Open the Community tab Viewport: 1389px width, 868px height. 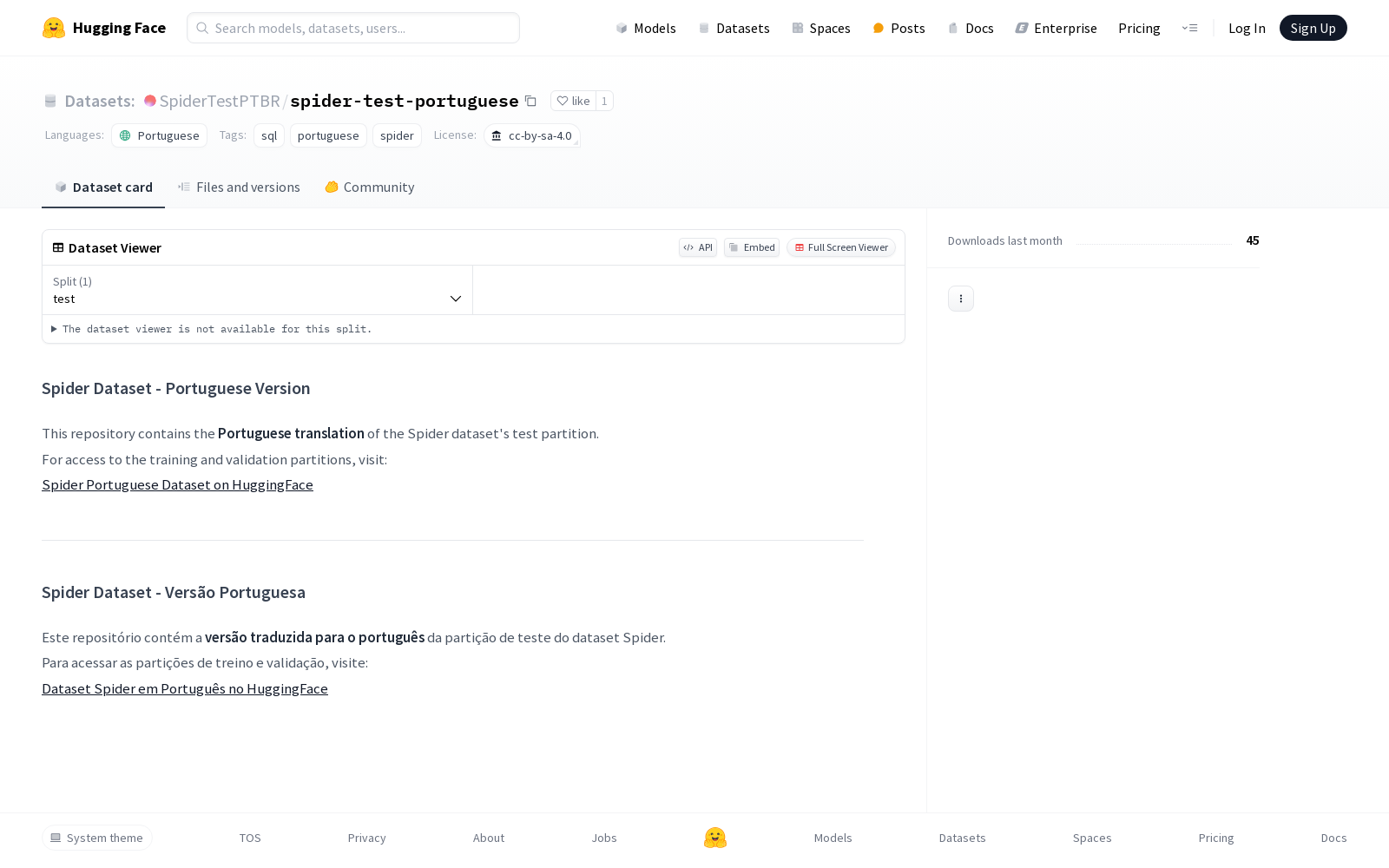(370, 187)
